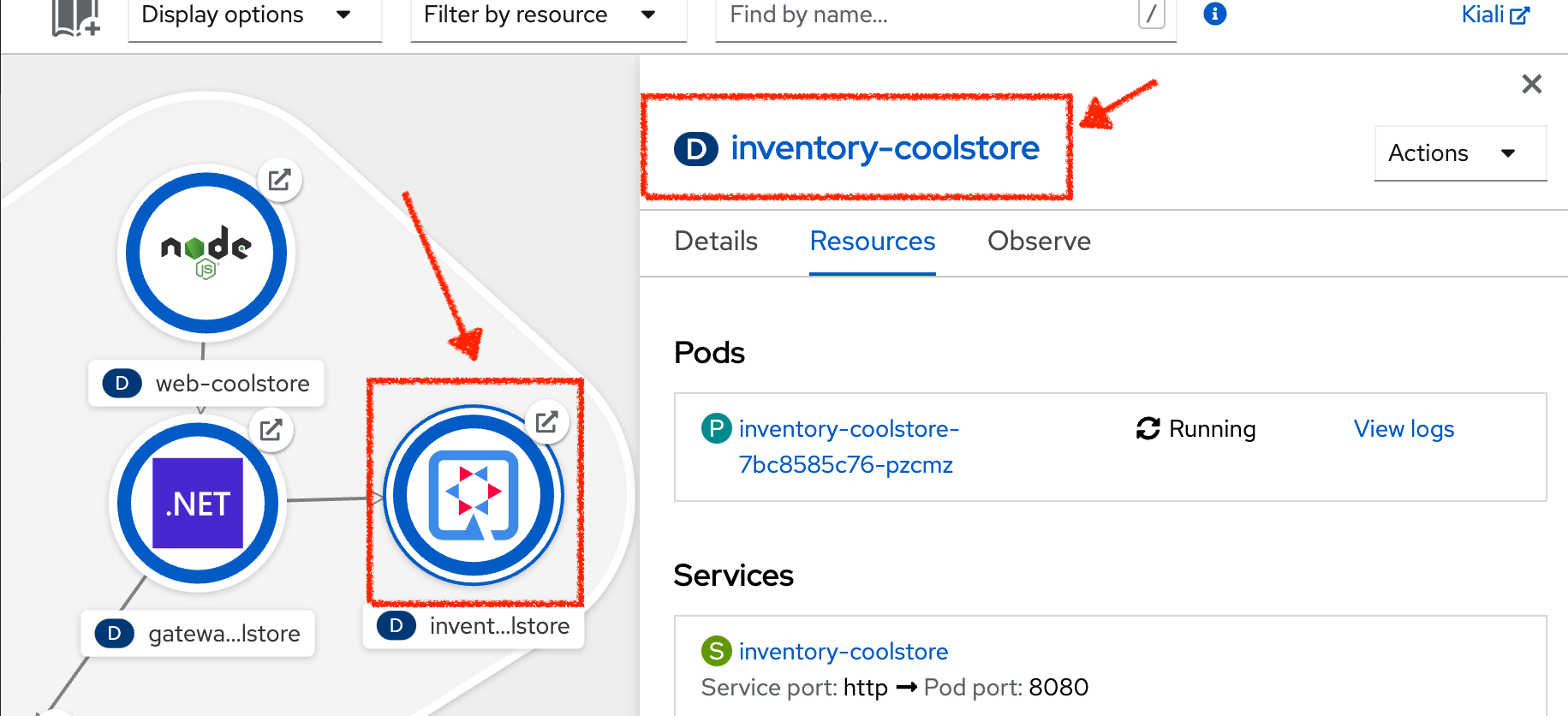Switch to the Details tab

pos(716,242)
